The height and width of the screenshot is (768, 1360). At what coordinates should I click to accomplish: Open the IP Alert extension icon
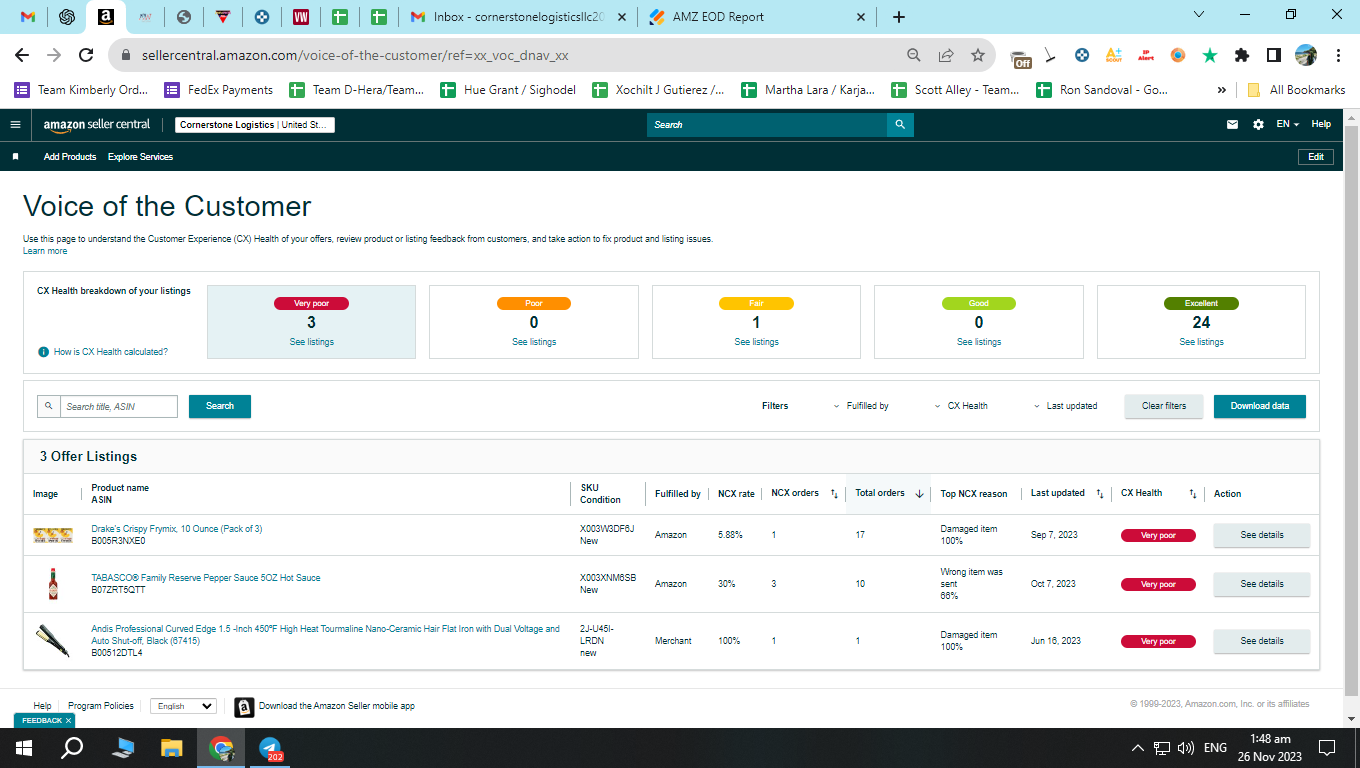pos(1146,55)
